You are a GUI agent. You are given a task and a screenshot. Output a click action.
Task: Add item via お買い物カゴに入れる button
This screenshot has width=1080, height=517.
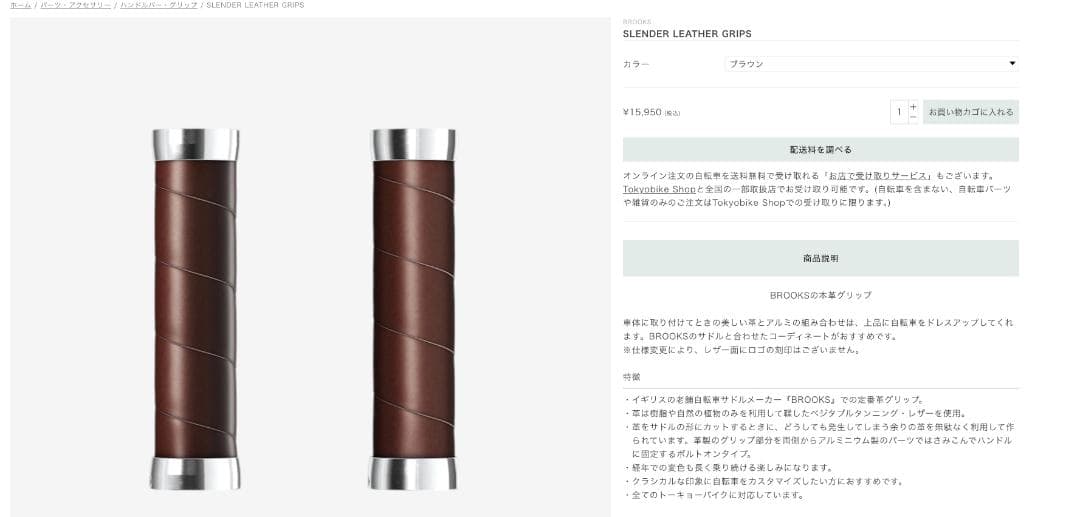tap(970, 112)
